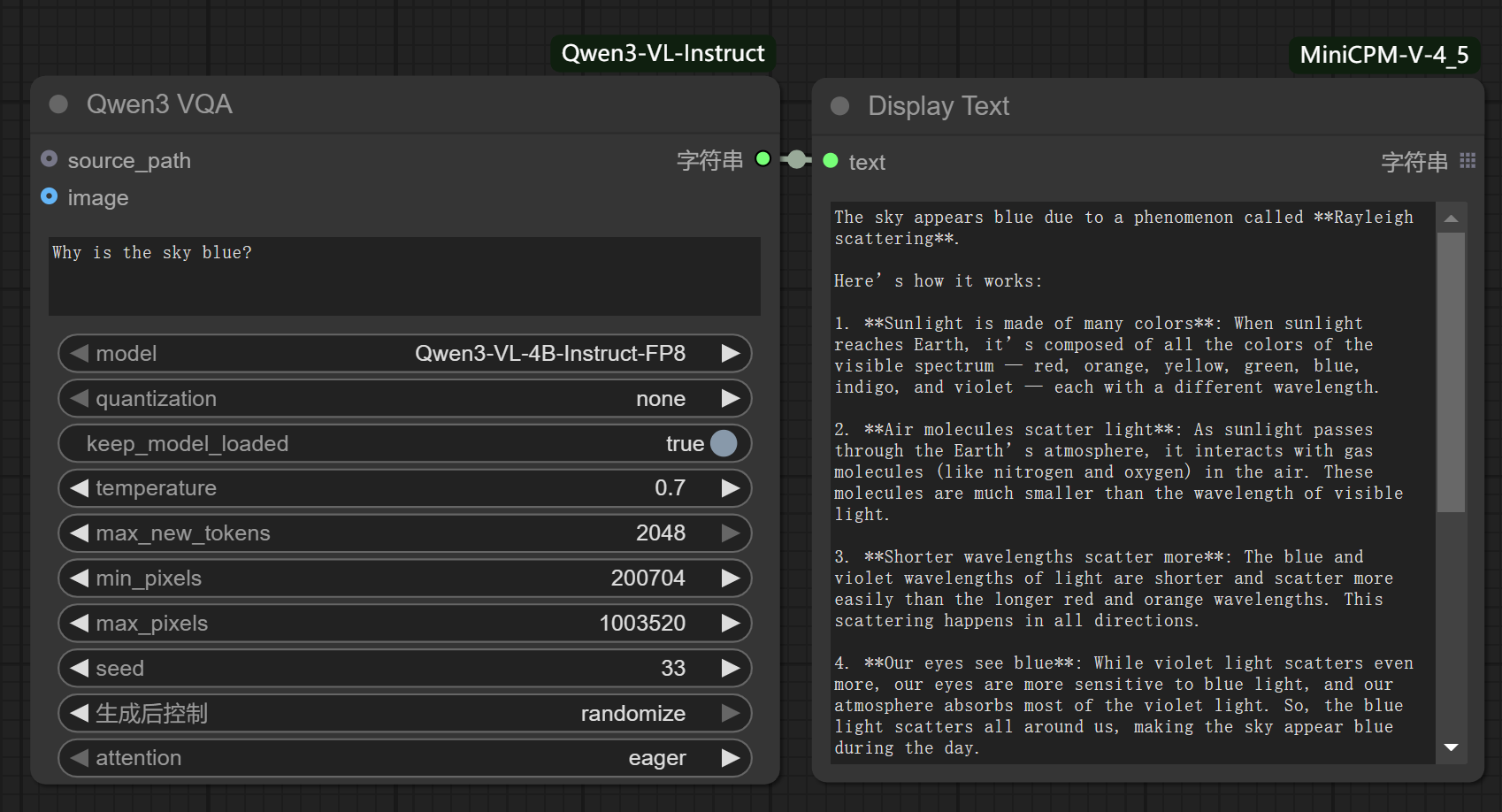Increase the seed value with its right arrow
This screenshot has height=812, width=1502.
point(732,668)
